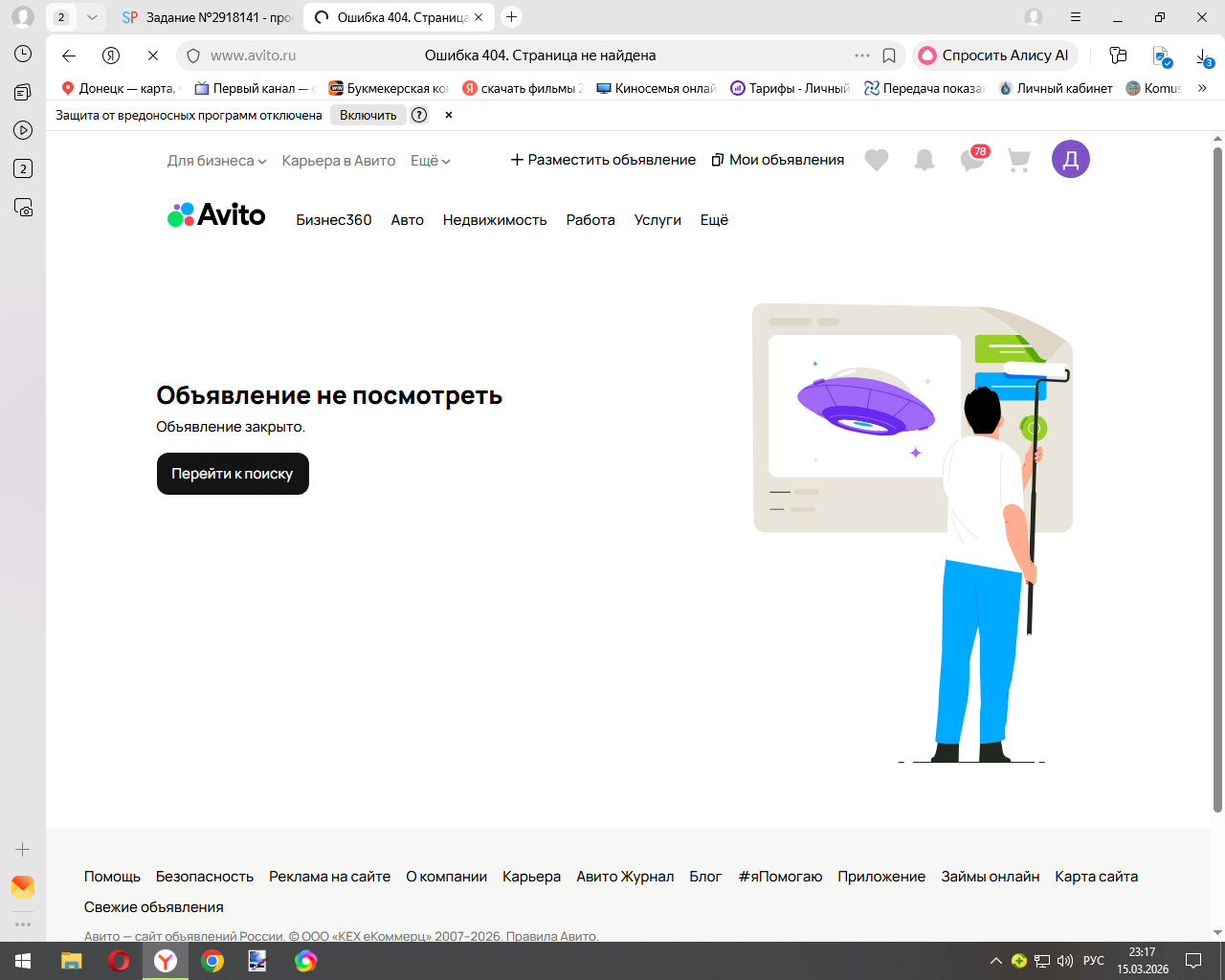Viewport: 1225px width, 980px height.
Task: Open the "Помощь" footer link
Action: pyautogui.click(x=112, y=877)
